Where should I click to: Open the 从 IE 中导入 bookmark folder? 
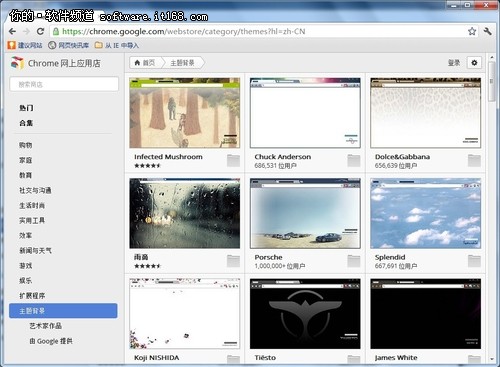(x=117, y=45)
